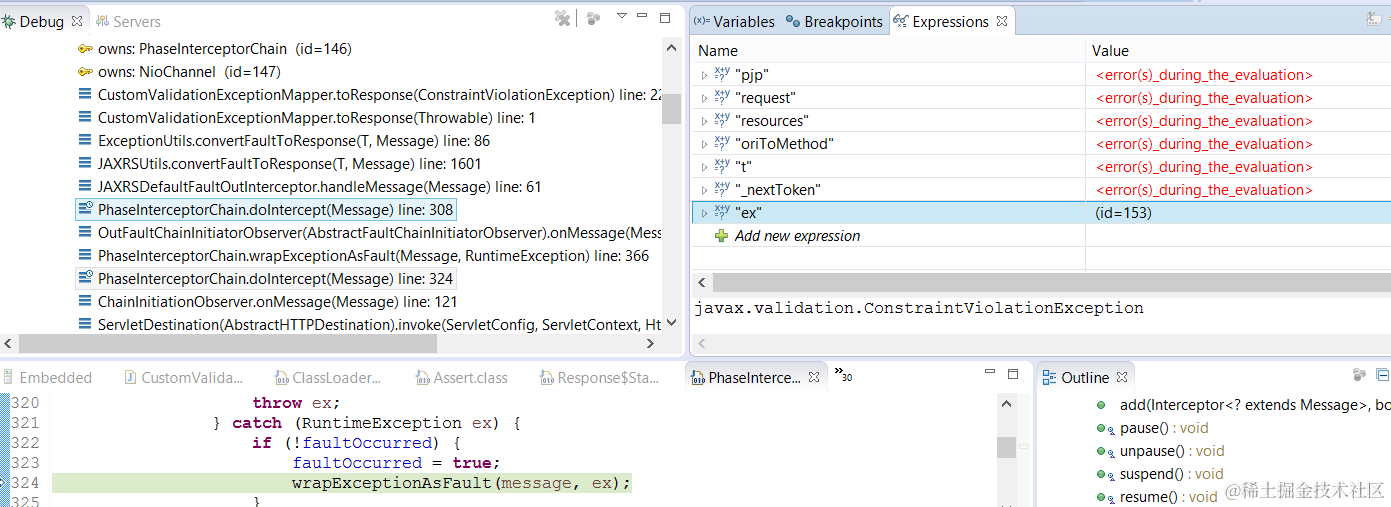This screenshot has width=1391, height=507.
Task: Select CustomValidationExceptionMapper.toResponse(Throwable) line: 1 frame
Action: pyautogui.click(x=306, y=117)
